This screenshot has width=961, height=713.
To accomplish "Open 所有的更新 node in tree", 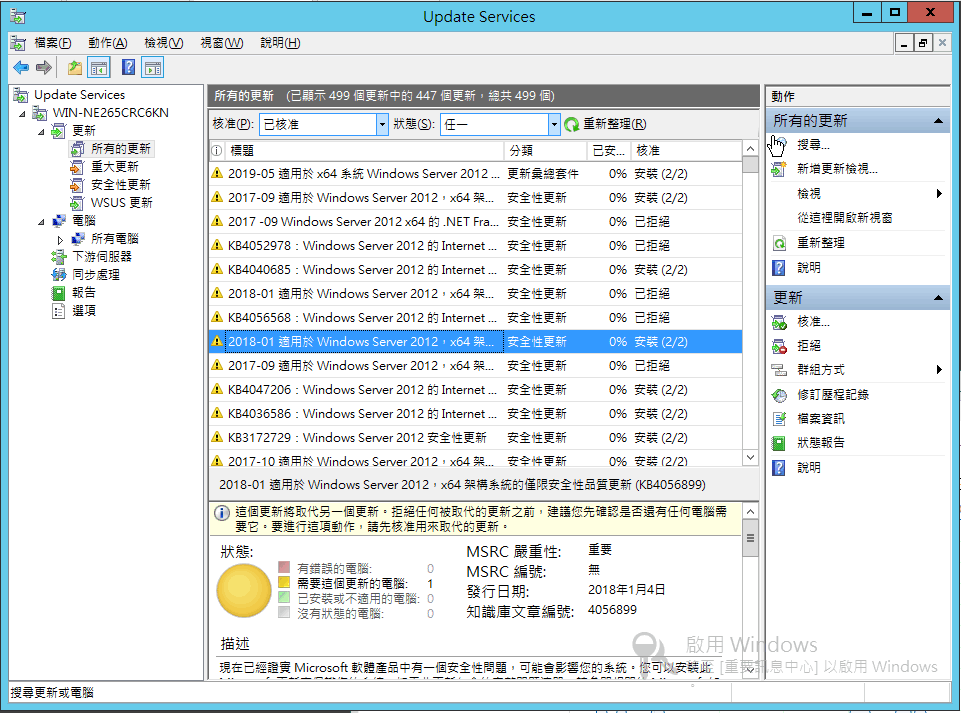I will pos(121,149).
